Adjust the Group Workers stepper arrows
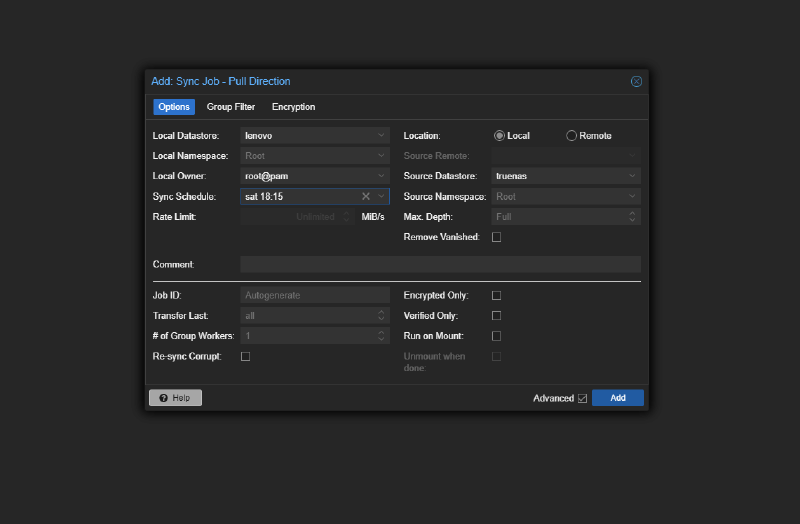 tap(381, 336)
